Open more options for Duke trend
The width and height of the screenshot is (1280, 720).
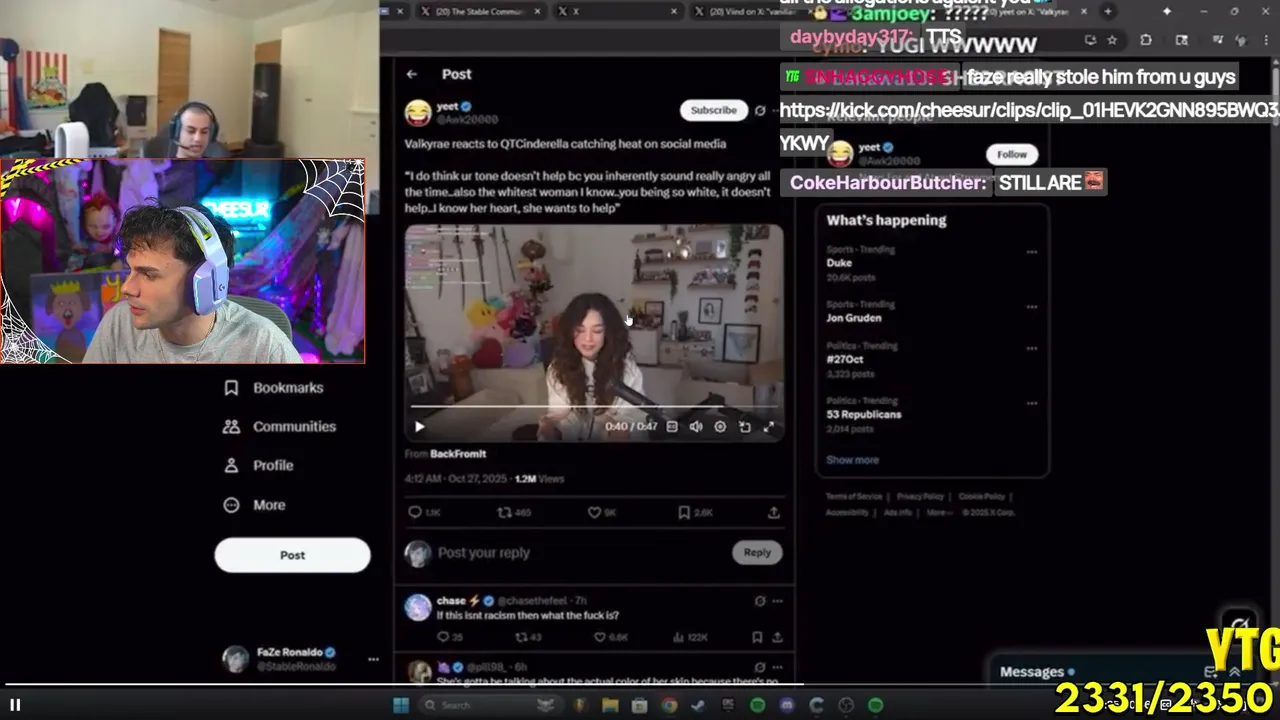[x=1031, y=252]
